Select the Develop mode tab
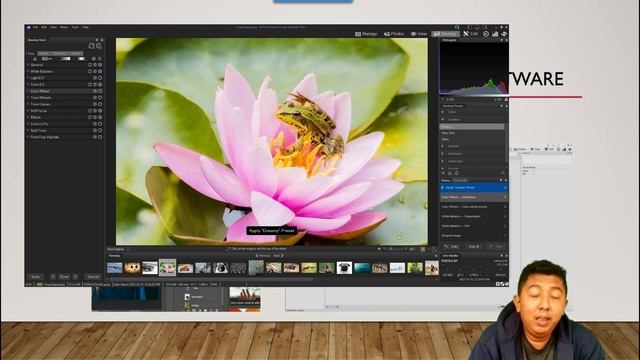The height and width of the screenshot is (360, 640). [x=445, y=34]
